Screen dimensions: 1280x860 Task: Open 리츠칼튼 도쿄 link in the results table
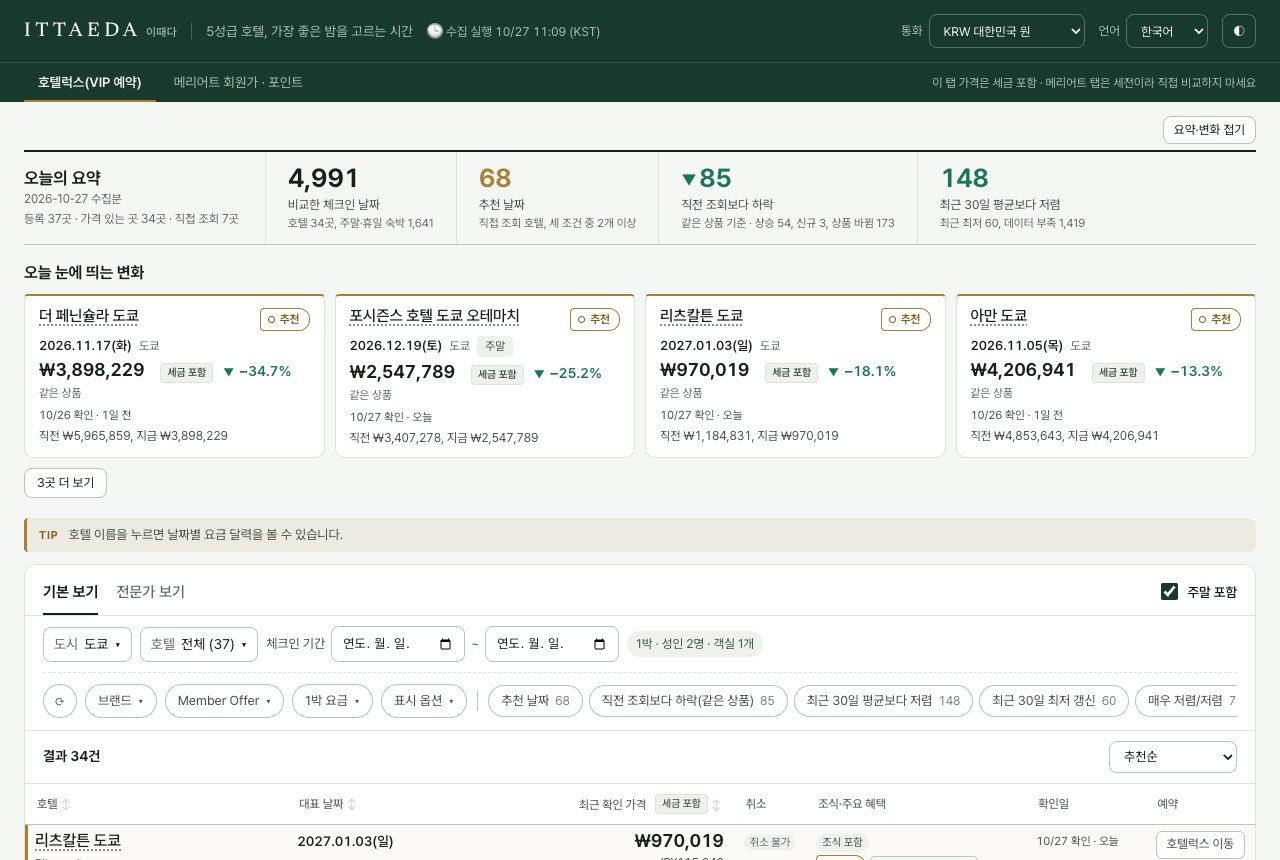point(78,840)
